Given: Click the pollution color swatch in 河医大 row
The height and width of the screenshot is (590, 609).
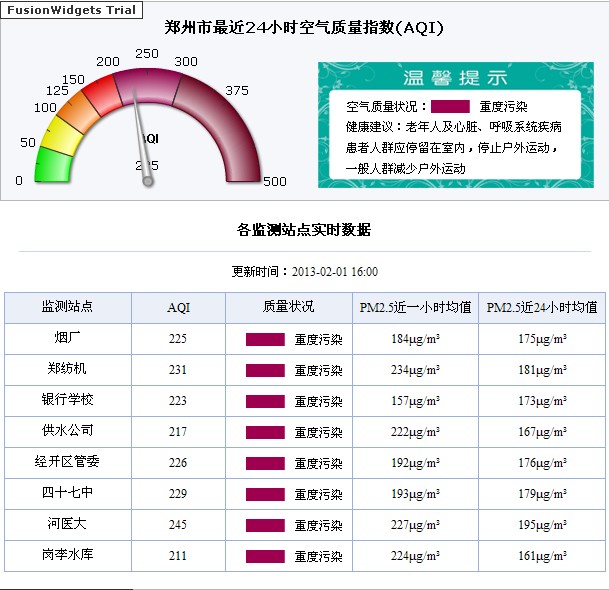Looking at the screenshot, I should click(x=265, y=526).
